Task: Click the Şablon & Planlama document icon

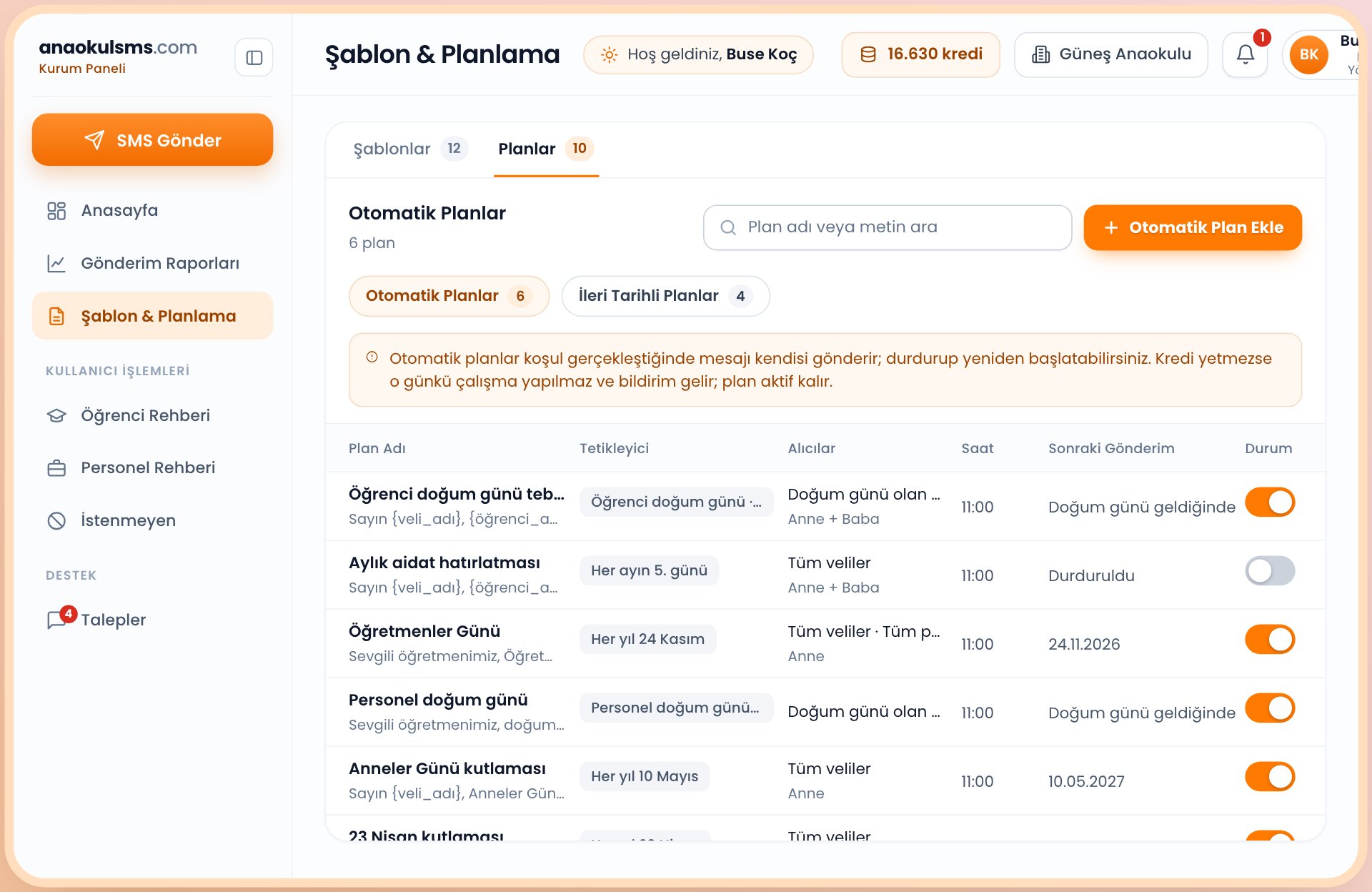Action: (x=56, y=316)
